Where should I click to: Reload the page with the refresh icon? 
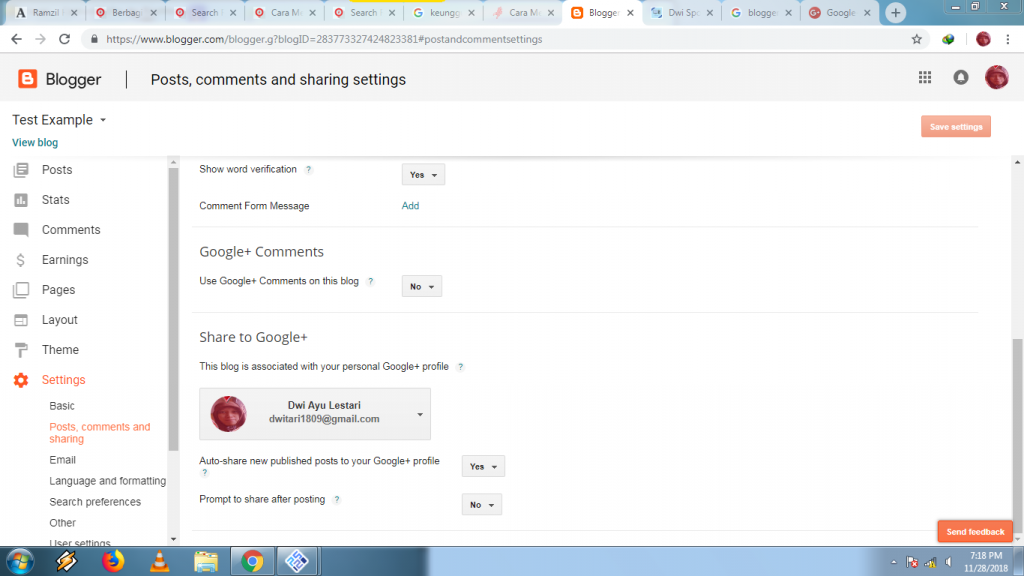[64, 39]
